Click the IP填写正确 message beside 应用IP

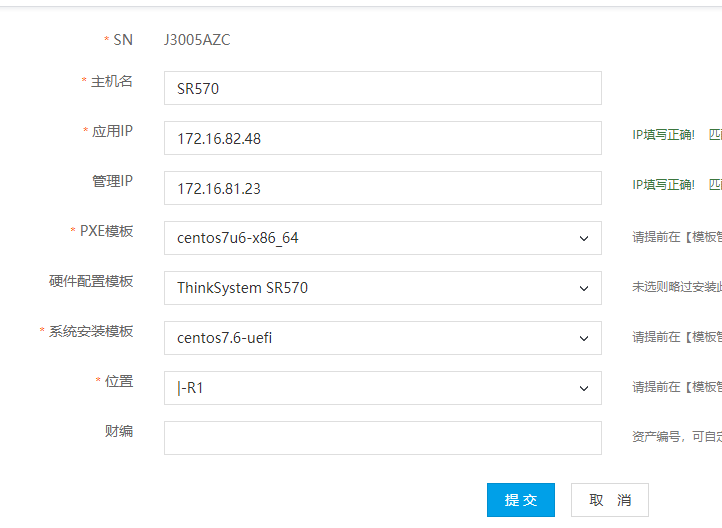(663, 135)
